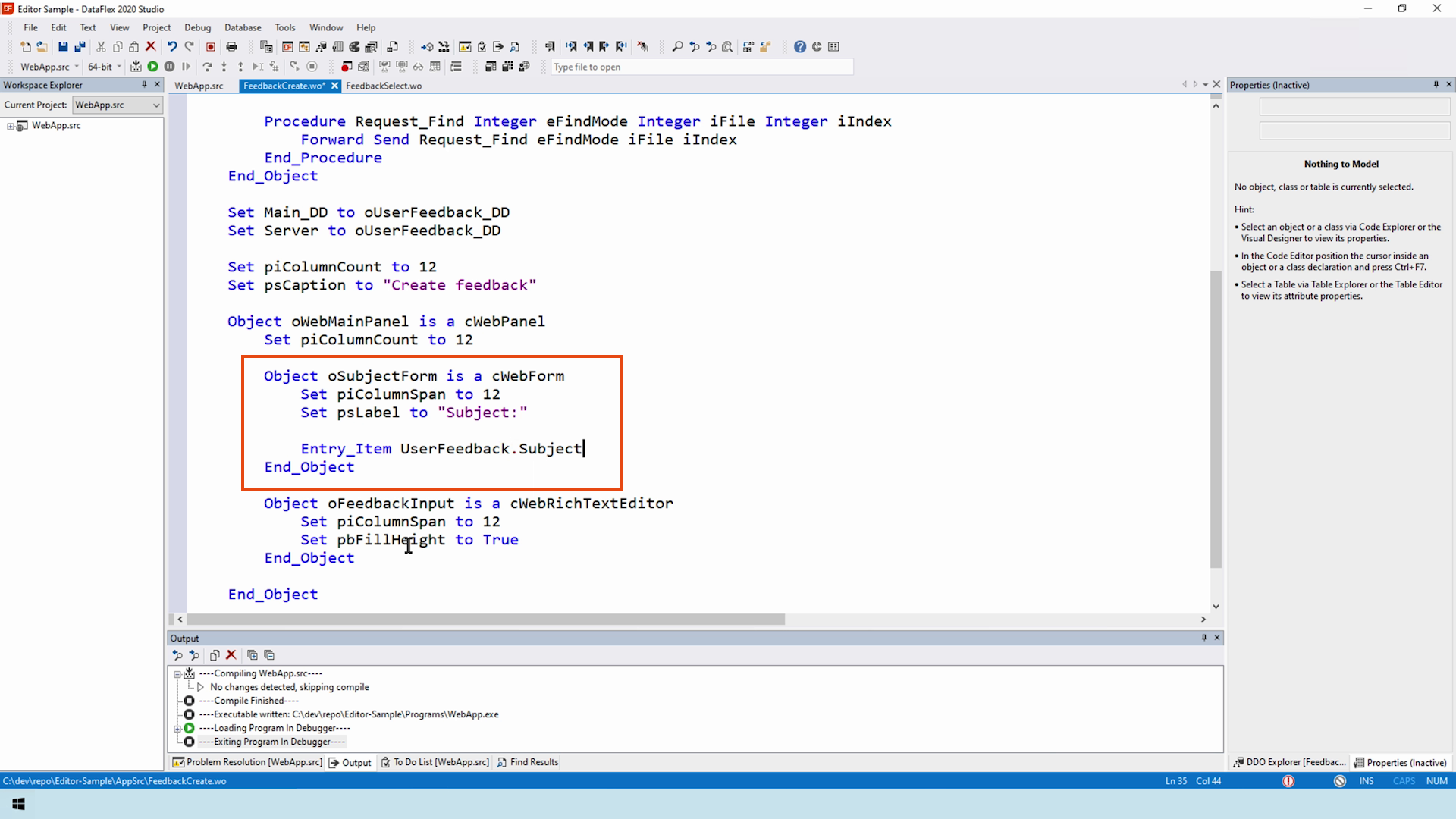Open the Database menu
The height and width of the screenshot is (819, 1456).
click(x=243, y=27)
